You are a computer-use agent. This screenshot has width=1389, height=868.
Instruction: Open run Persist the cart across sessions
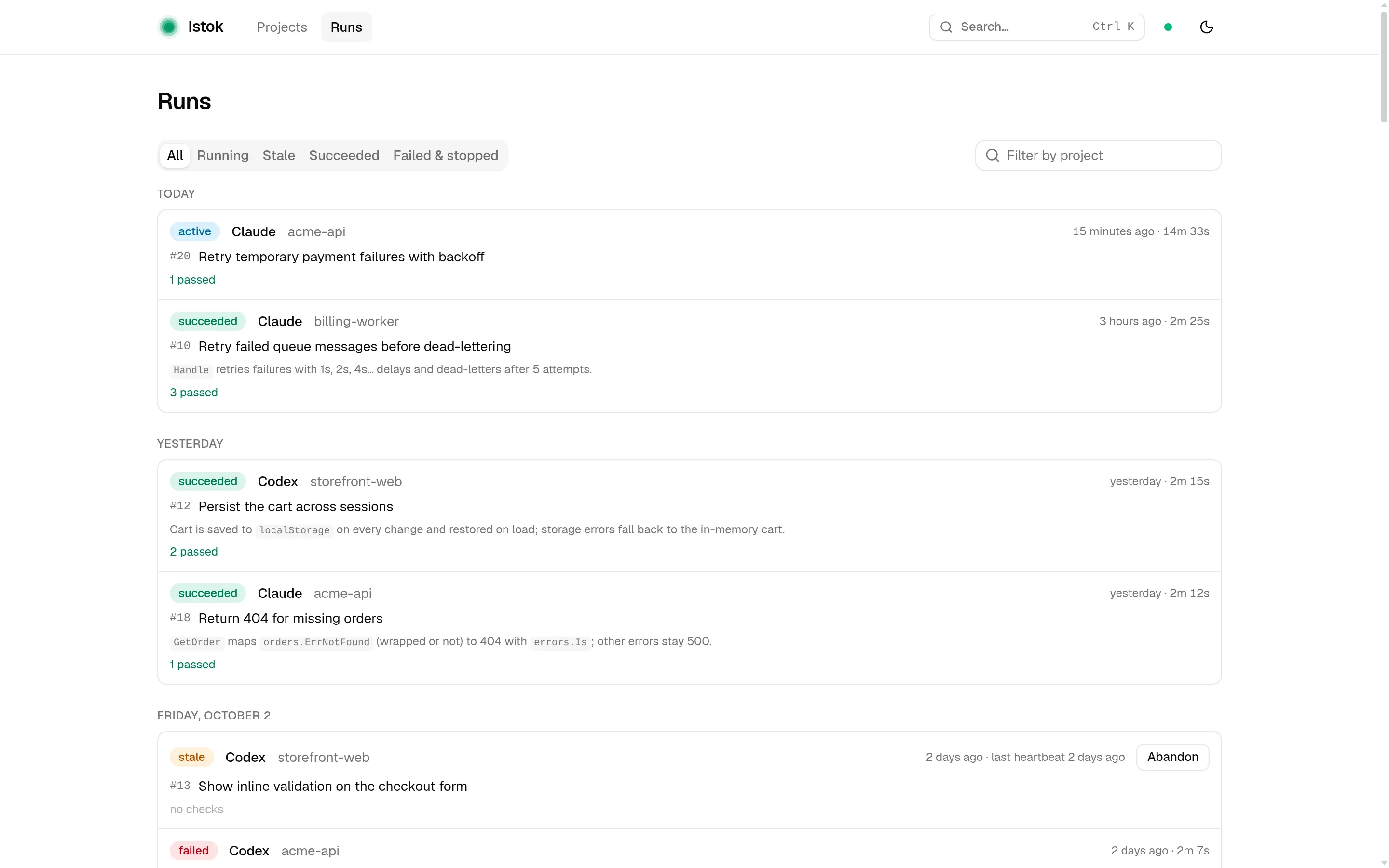[296, 506]
